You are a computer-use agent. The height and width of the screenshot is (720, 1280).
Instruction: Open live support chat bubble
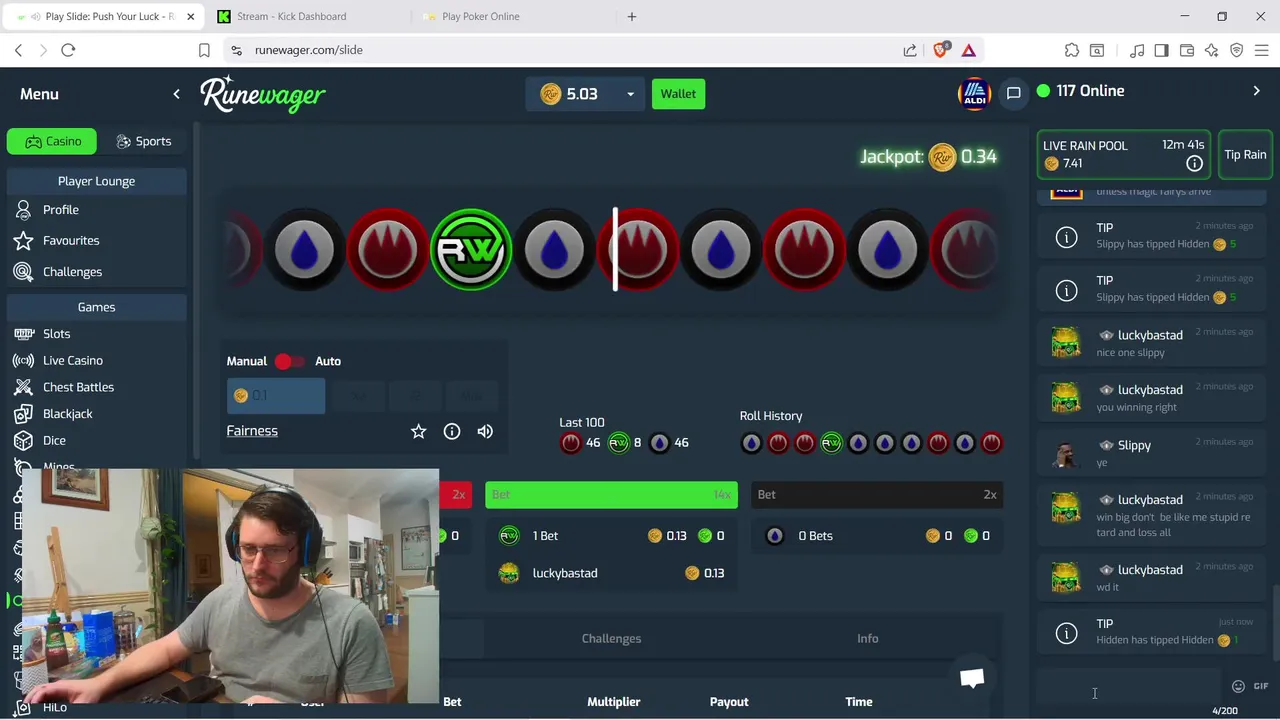pos(972,678)
